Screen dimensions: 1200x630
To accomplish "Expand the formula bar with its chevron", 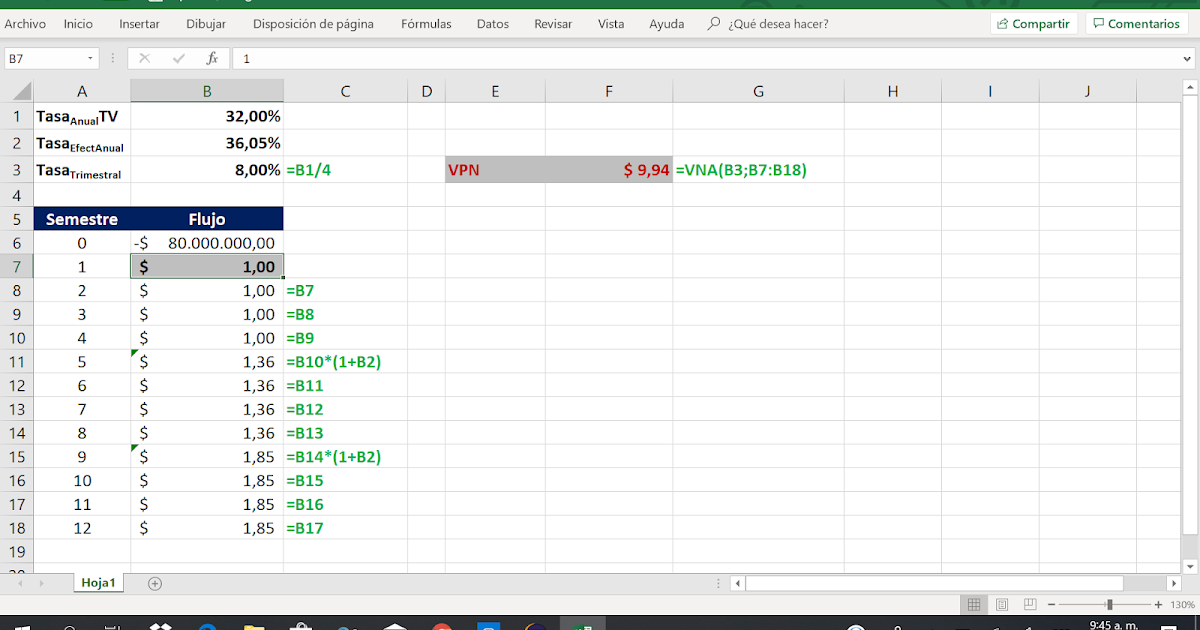I will coord(1188,58).
